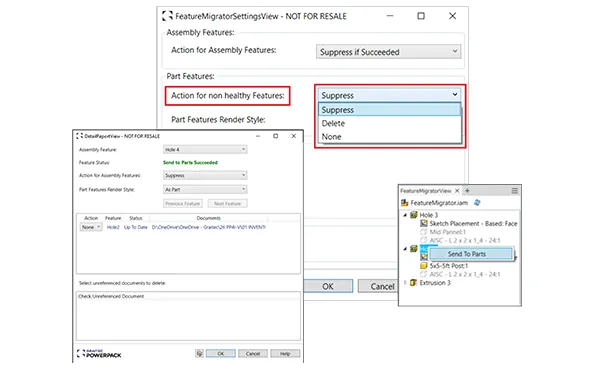Image resolution: width=610 pixels, height=370 pixels.
Task: Choose Send To Parts from context menu
Action: (x=471, y=254)
